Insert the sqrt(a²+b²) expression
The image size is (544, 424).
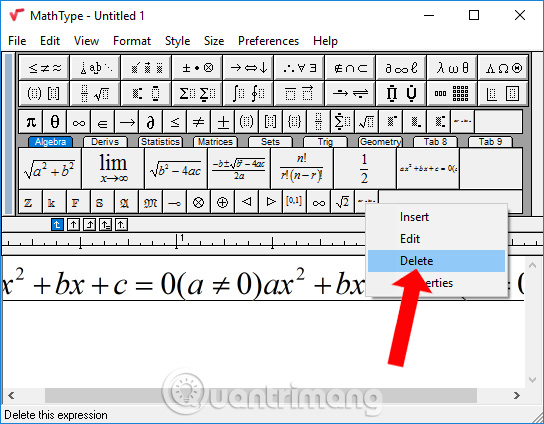50,169
